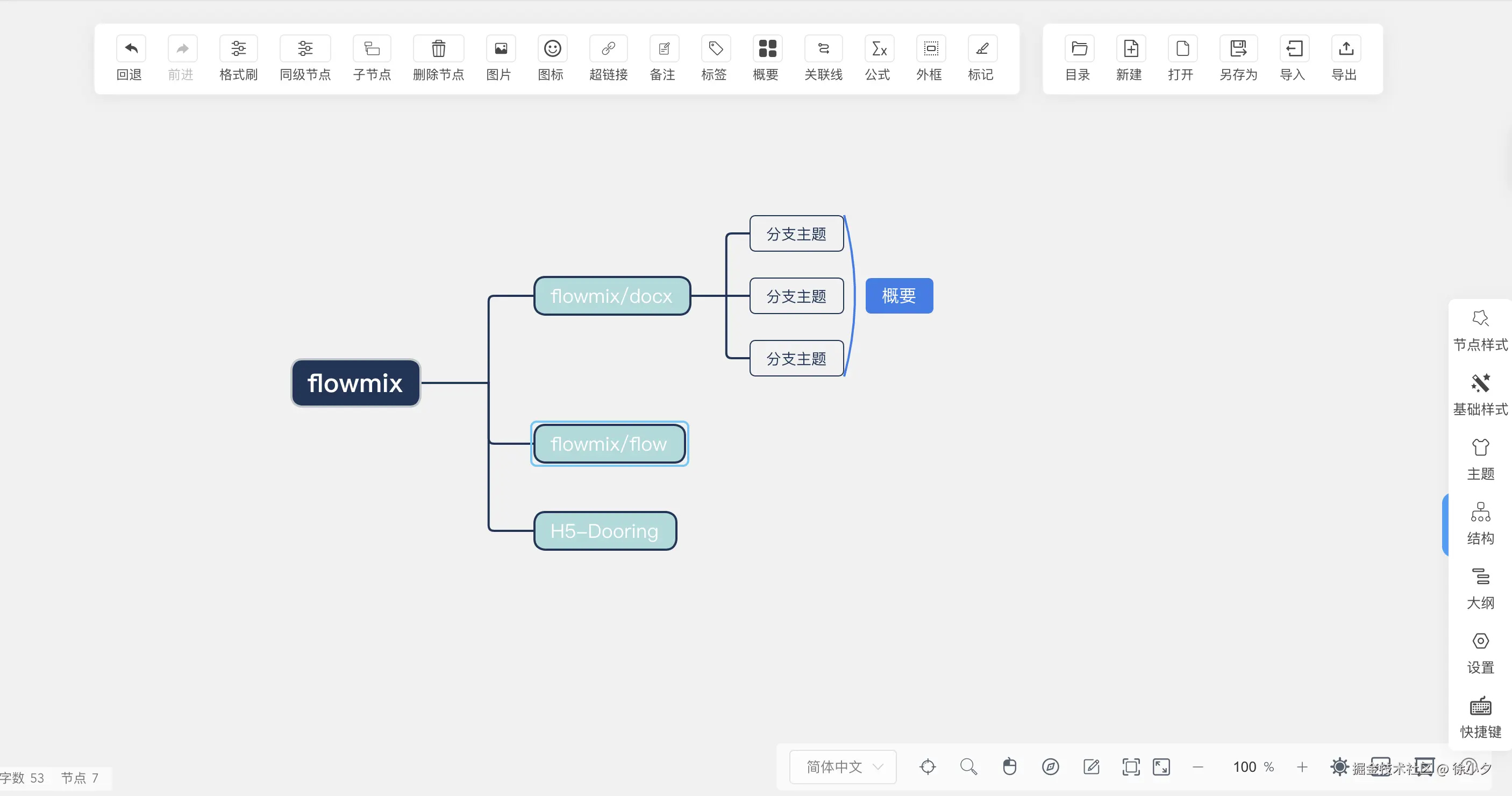Click the 删除节点 trash icon
Image resolution: width=1512 pixels, height=796 pixels.
(x=438, y=49)
